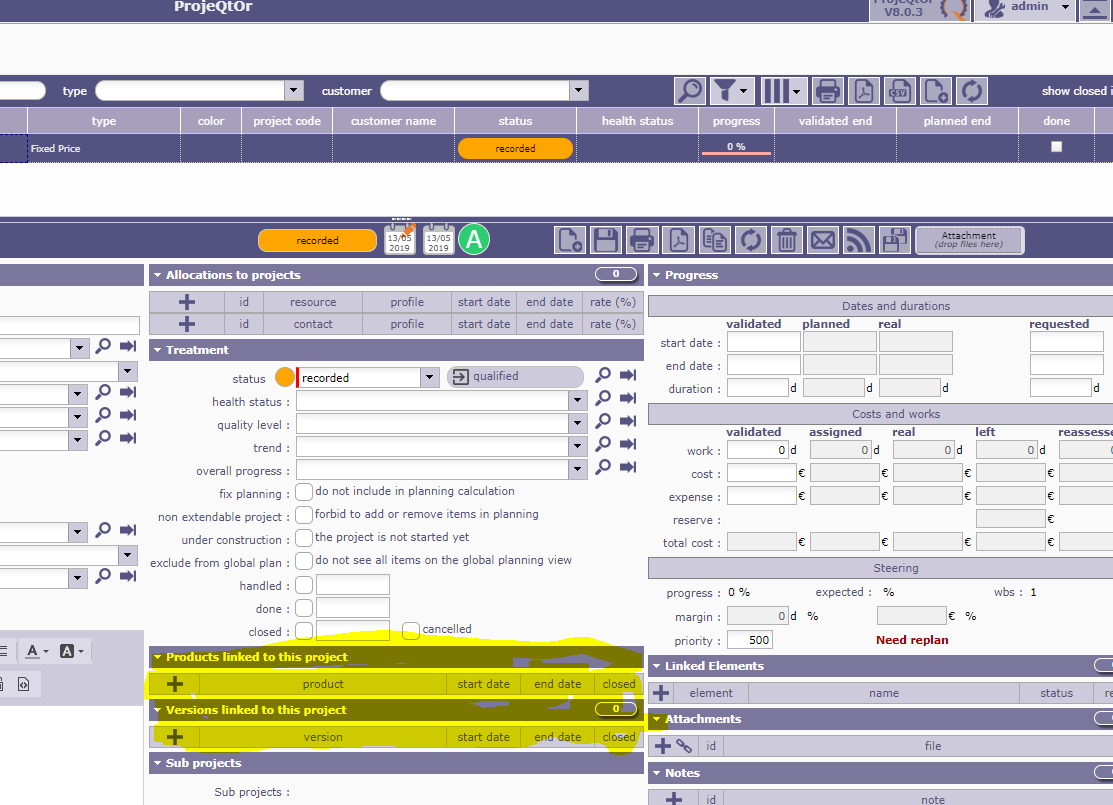1113x805 pixels.
Task: Sort list by customer name column header
Action: pos(393,121)
